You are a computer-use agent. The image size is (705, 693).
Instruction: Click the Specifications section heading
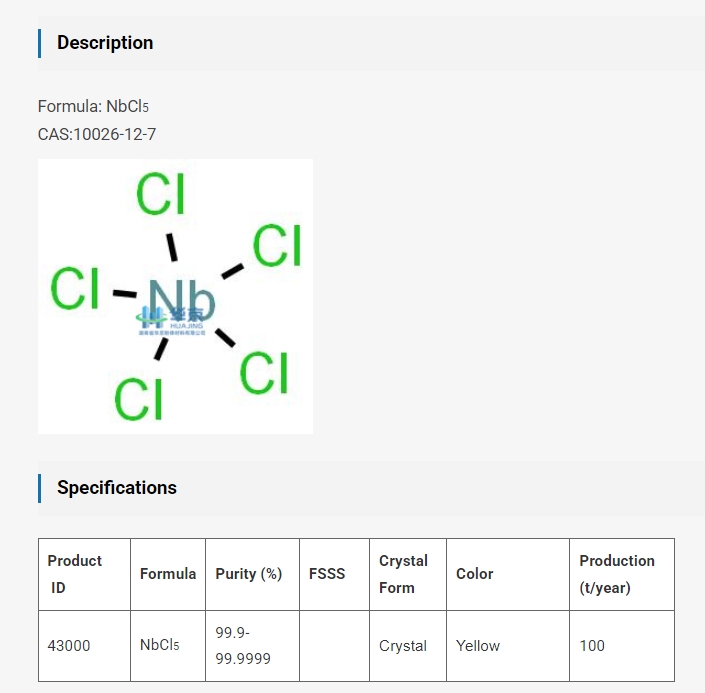click(x=117, y=487)
